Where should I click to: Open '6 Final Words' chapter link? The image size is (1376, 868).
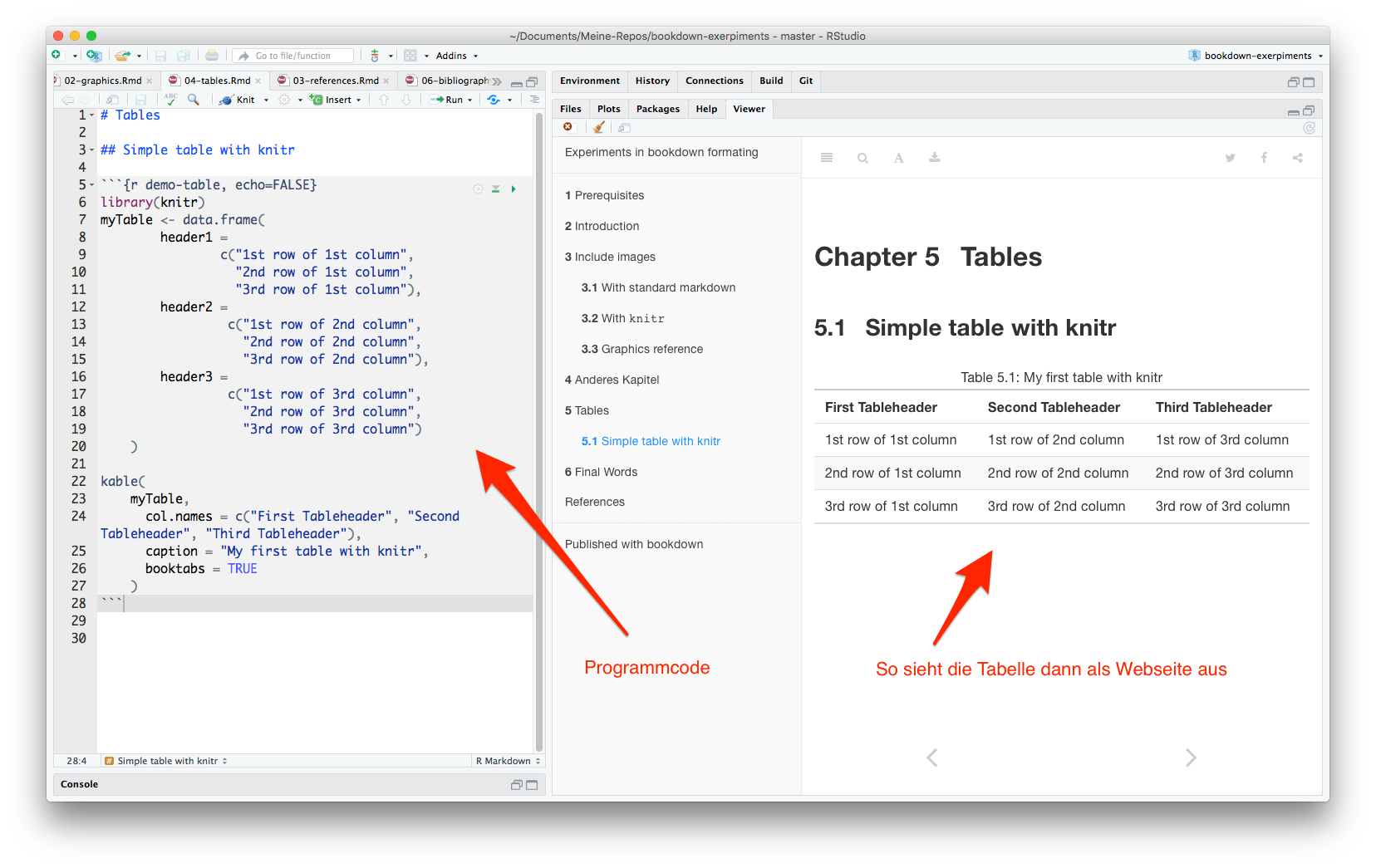[x=602, y=472]
